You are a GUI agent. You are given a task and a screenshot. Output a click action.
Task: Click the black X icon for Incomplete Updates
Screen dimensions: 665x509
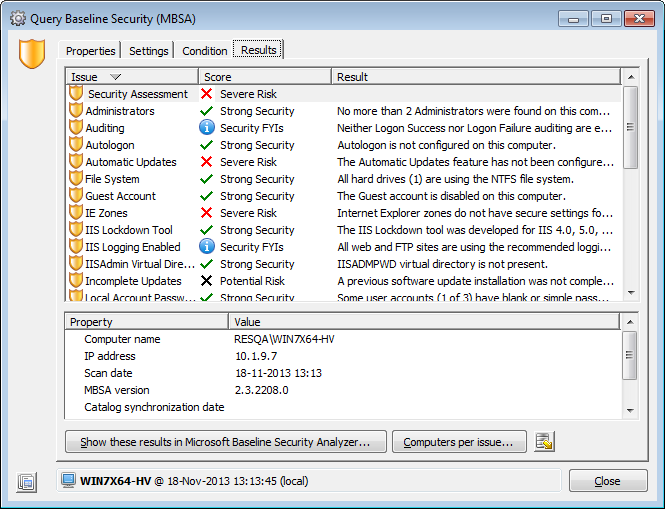(207, 280)
